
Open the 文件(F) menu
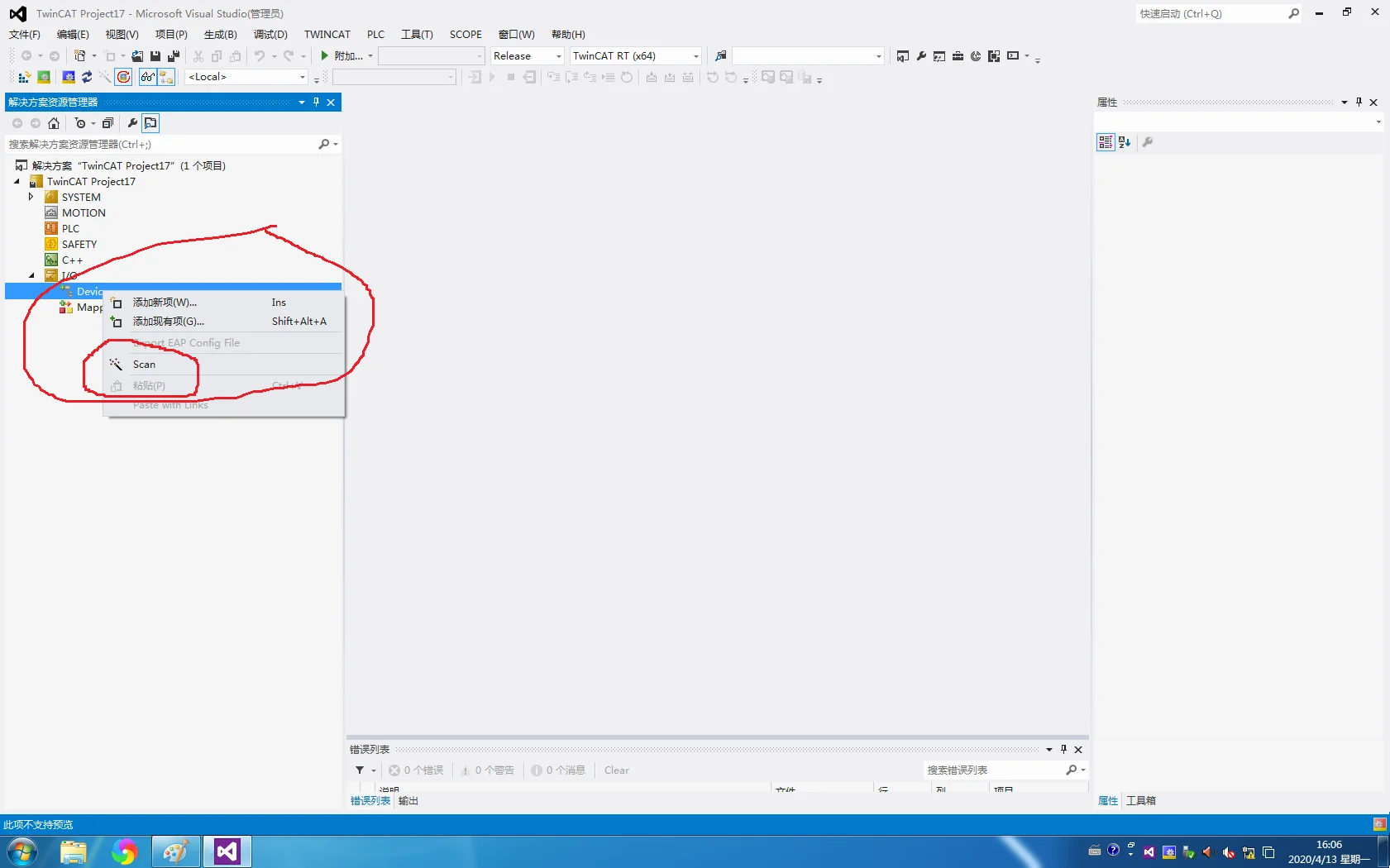(25, 34)
